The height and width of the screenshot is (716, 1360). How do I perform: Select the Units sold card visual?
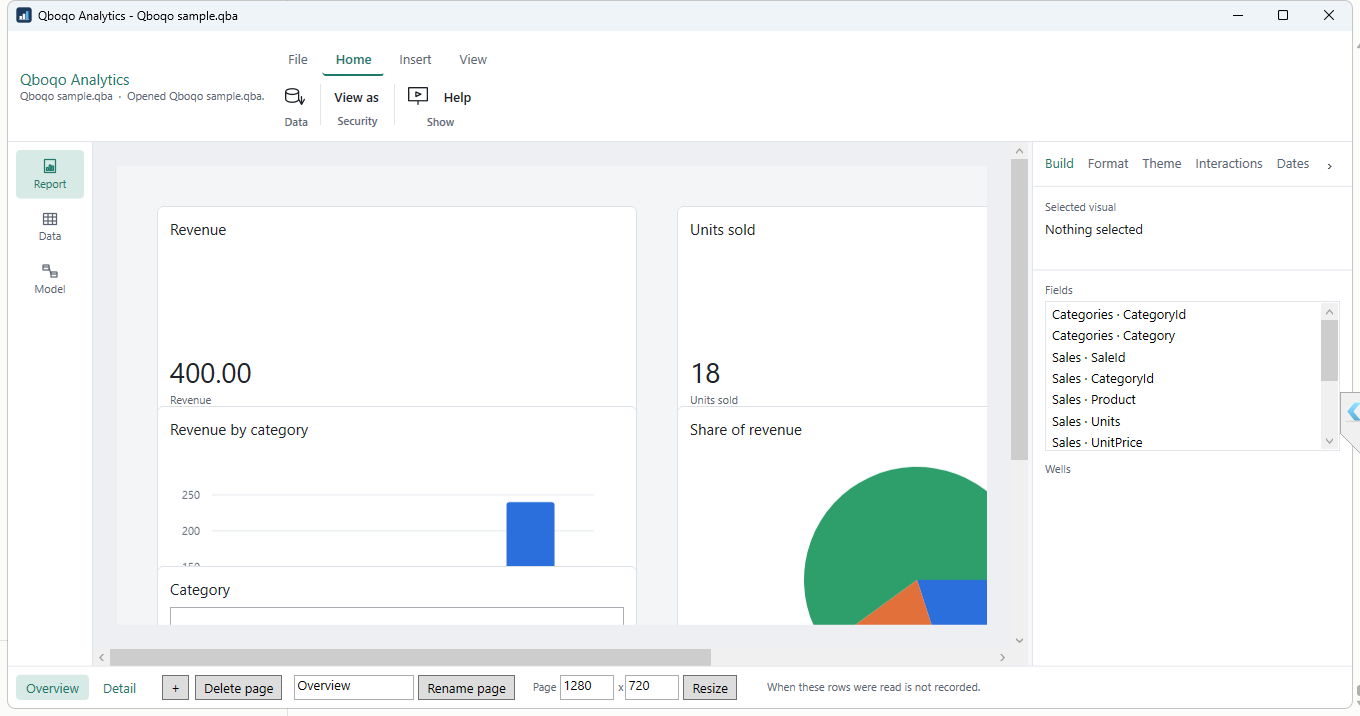click(832, 306)
